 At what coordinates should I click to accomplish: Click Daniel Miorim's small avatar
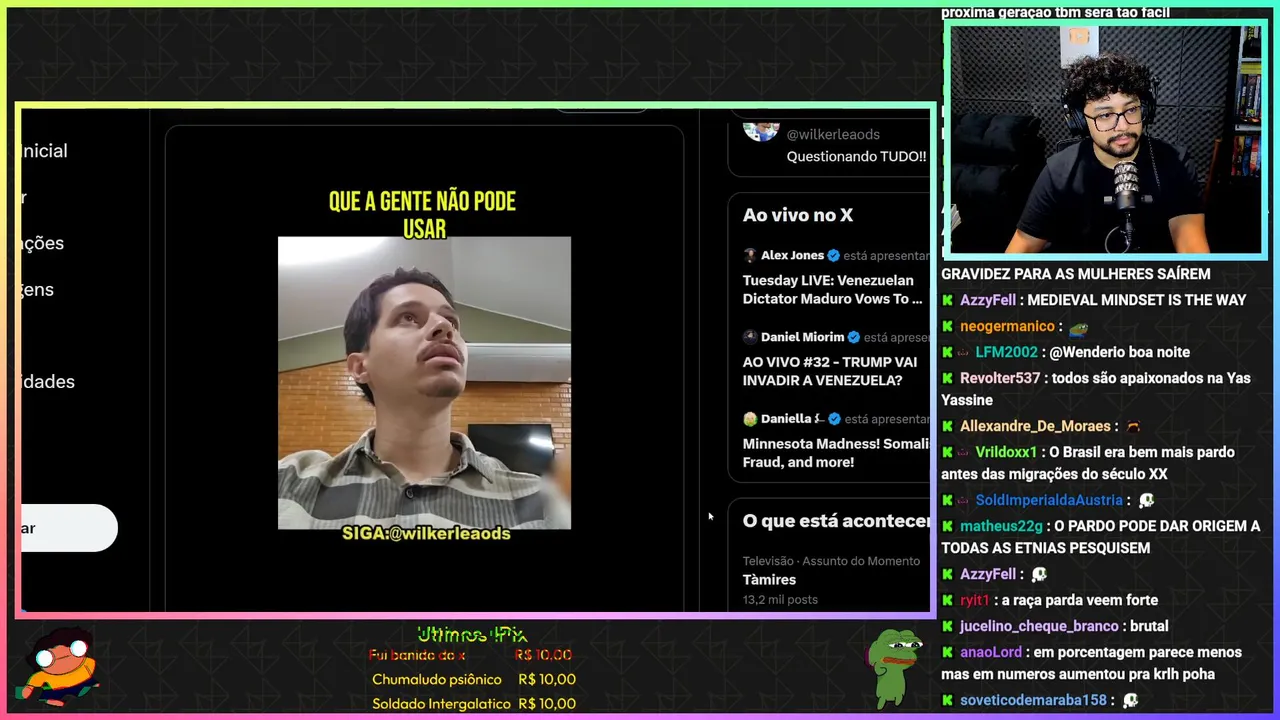(x=750, y=337)
